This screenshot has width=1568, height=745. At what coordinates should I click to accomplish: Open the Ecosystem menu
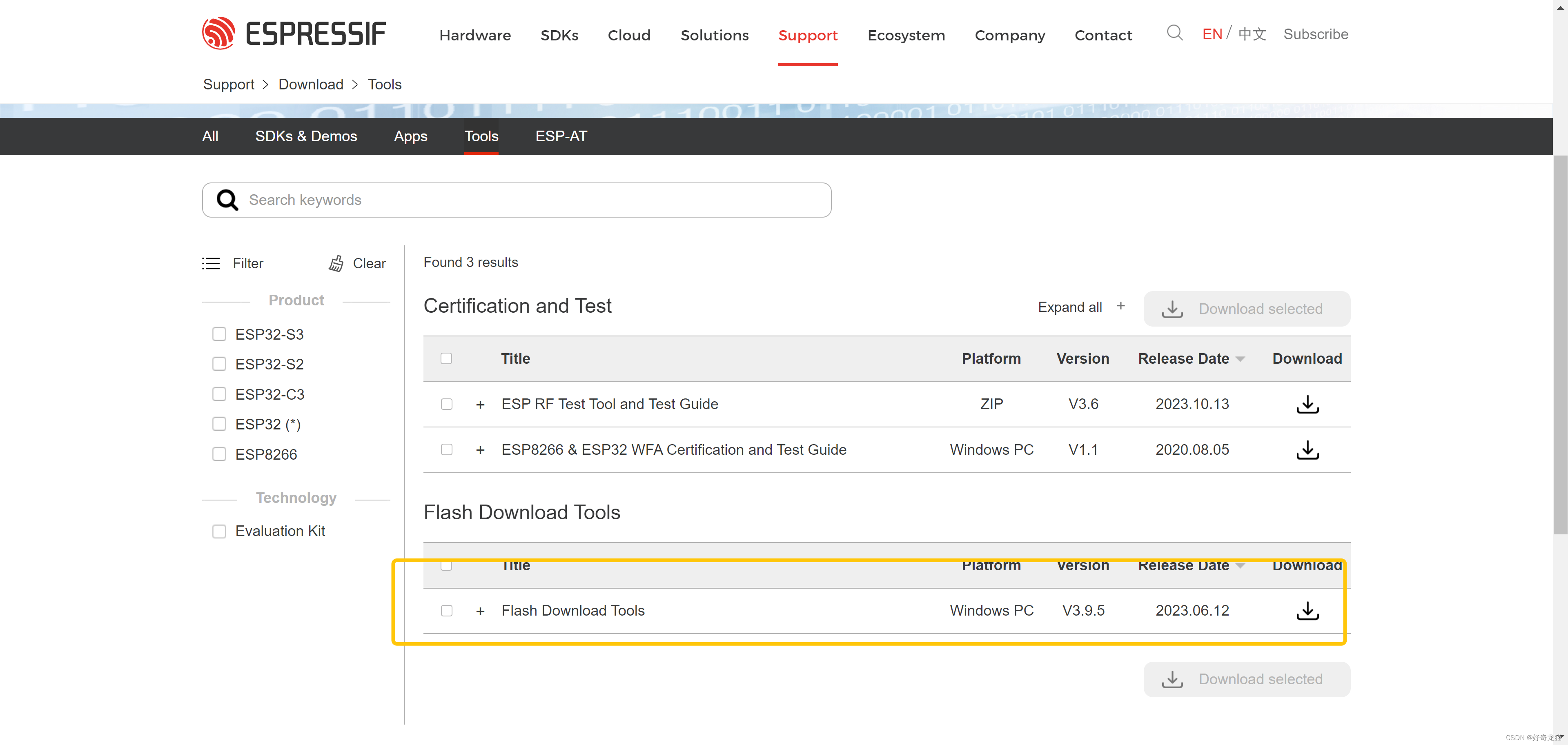[906, 35]
